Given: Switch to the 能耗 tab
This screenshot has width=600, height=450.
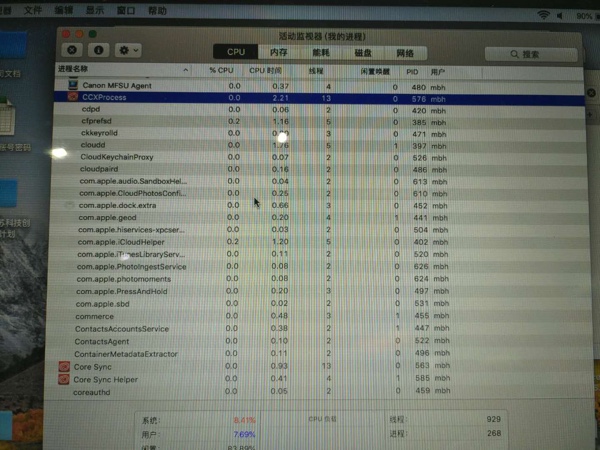Looking at the screenshot, I should click(321, 52).
